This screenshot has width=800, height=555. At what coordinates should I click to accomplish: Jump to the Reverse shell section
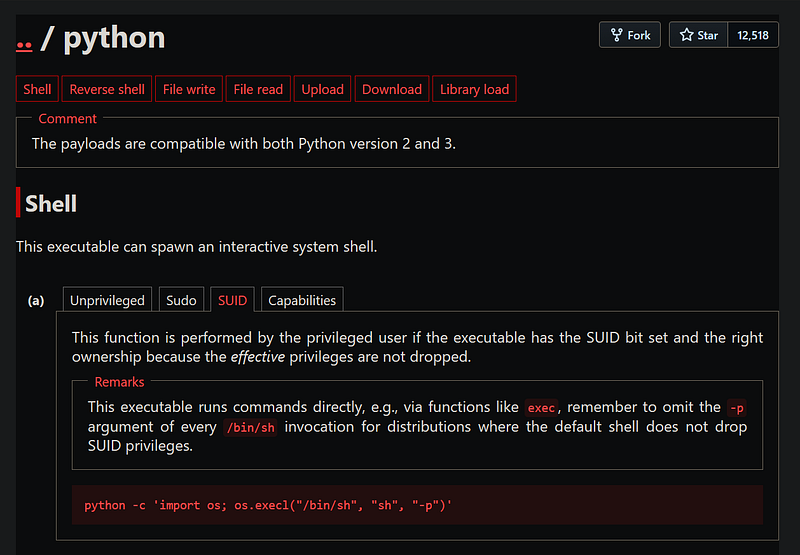click(x=107, y=89)
